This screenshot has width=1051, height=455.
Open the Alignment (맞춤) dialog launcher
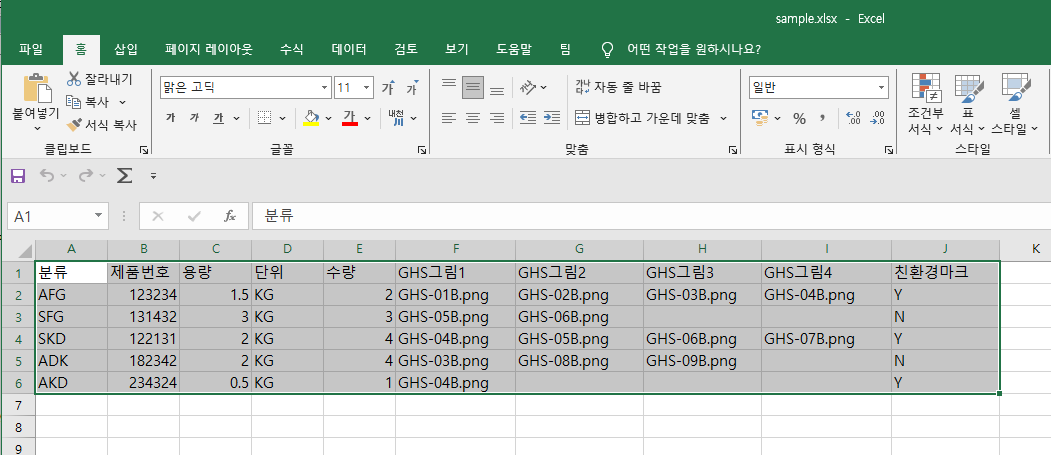[734, 150]
